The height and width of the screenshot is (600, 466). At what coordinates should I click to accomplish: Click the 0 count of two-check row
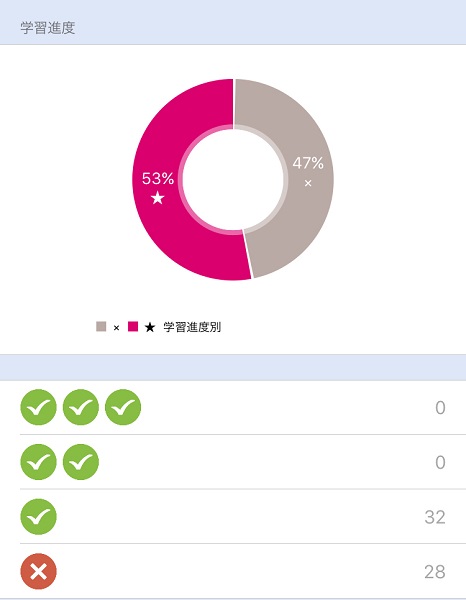440,462
